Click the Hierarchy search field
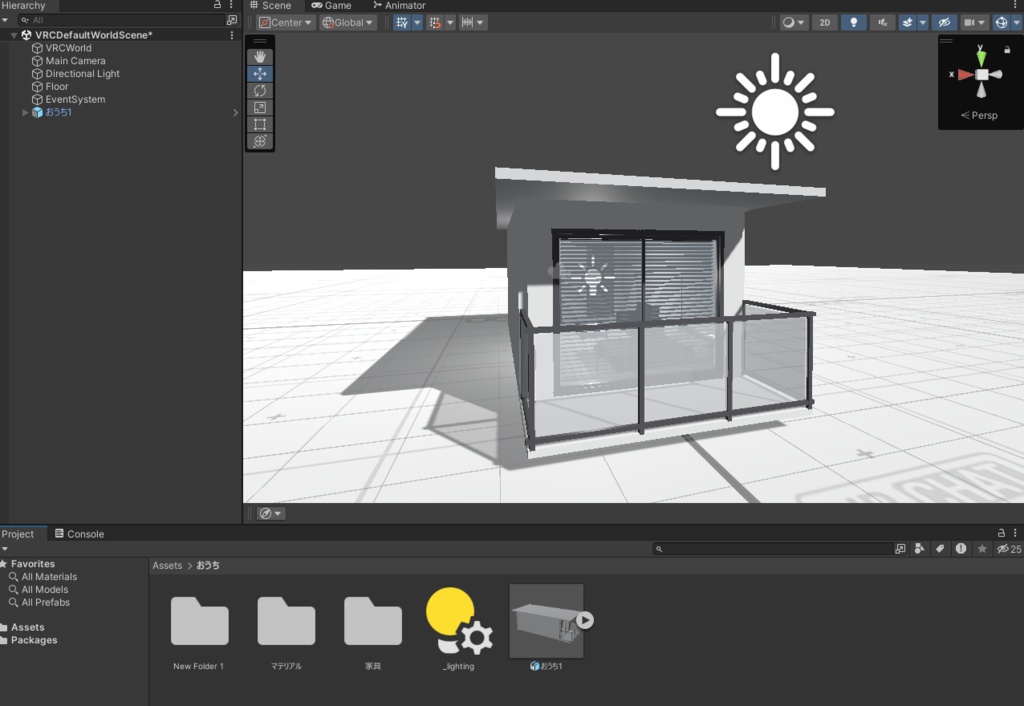The image size is (1024, 706). coord(121,20)
